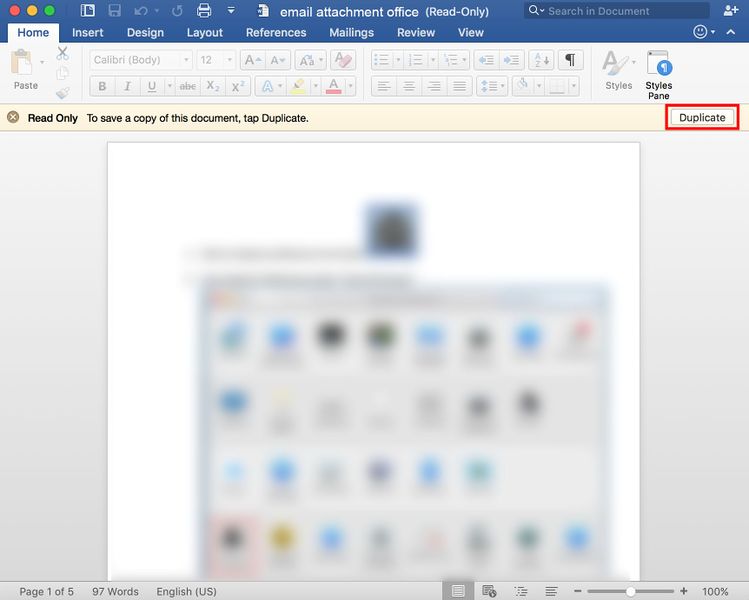Open the Quick Access Toolbar customize arrow
Screen dimensions: 749x600
point(231,11)
